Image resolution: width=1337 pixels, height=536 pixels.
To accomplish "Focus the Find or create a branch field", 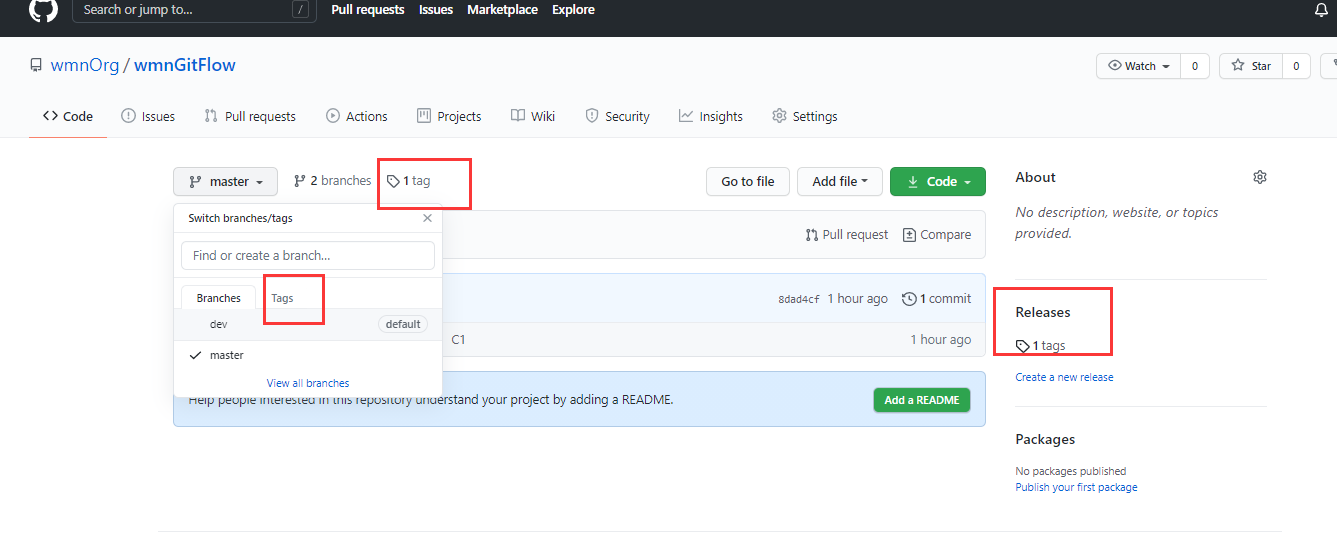I will pos(308,255).
